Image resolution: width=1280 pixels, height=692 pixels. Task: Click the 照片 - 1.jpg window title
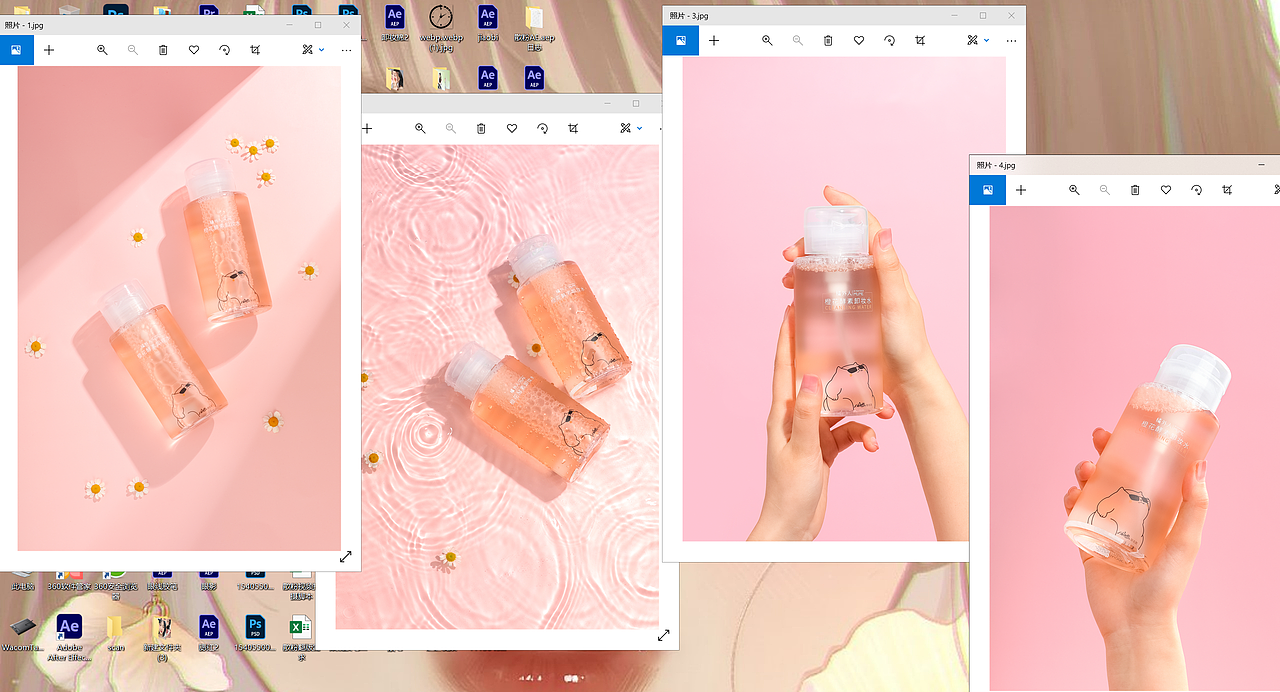pyautogui.click(x=24, y=25)
